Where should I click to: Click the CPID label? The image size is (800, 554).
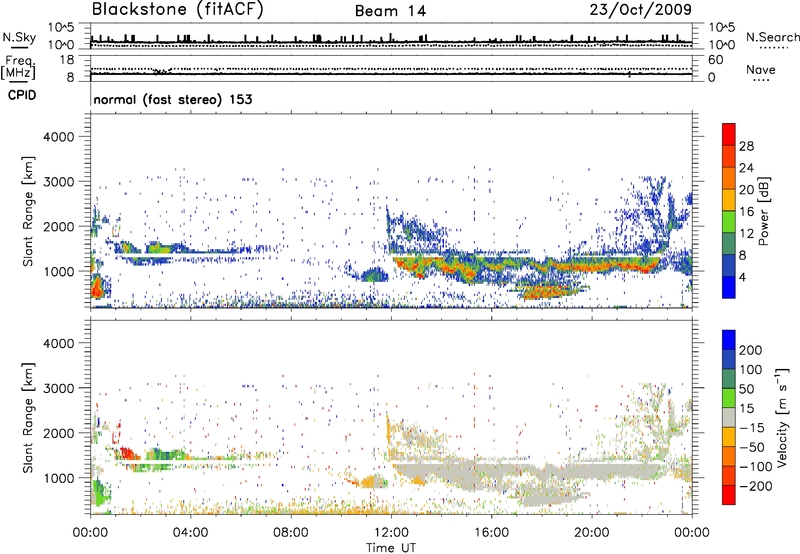tap(22, 95)
